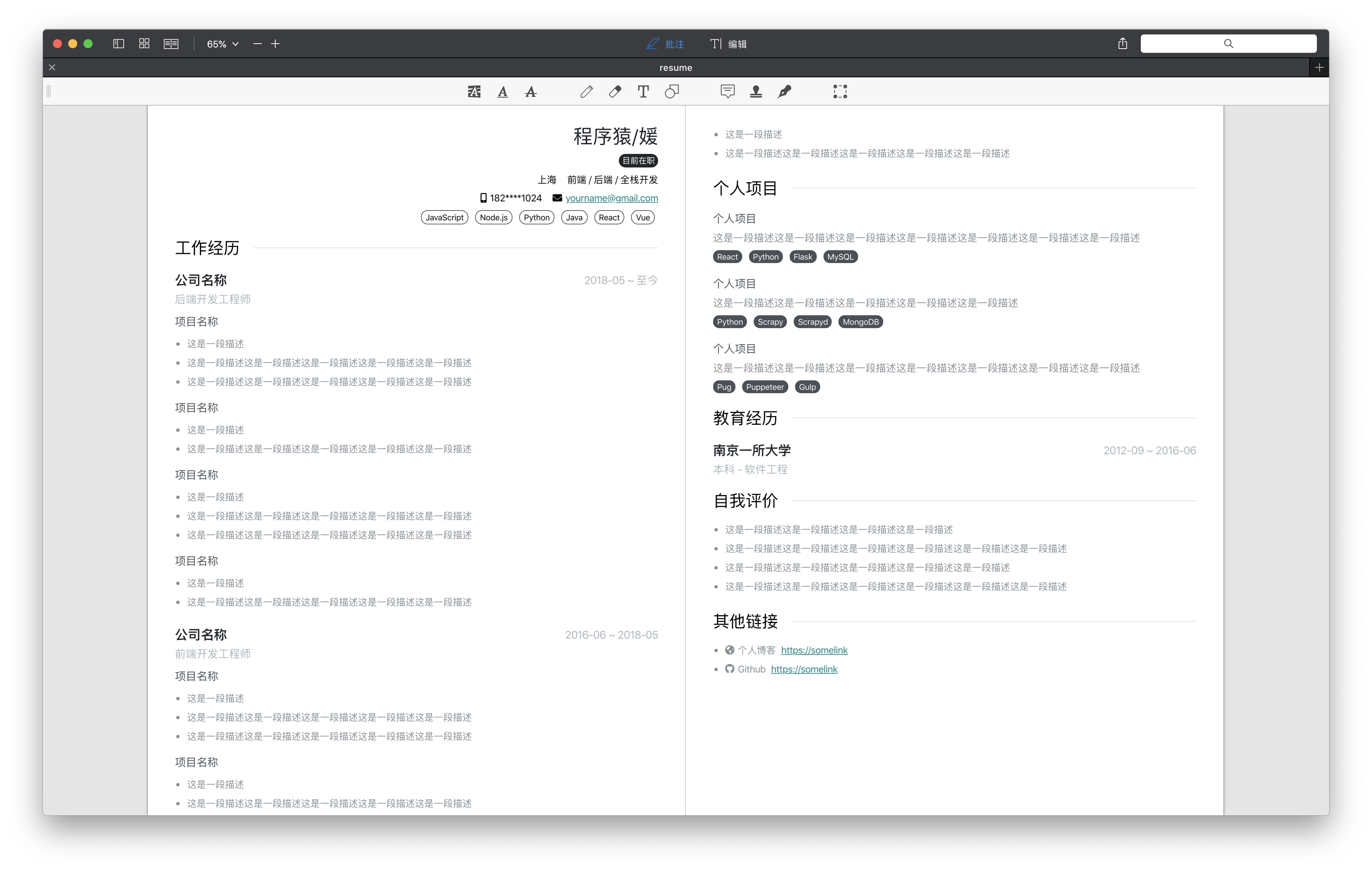Switch to 编辑 edit mode
This screenshot has height=872, width=1372.
click(x=728, y=44)
